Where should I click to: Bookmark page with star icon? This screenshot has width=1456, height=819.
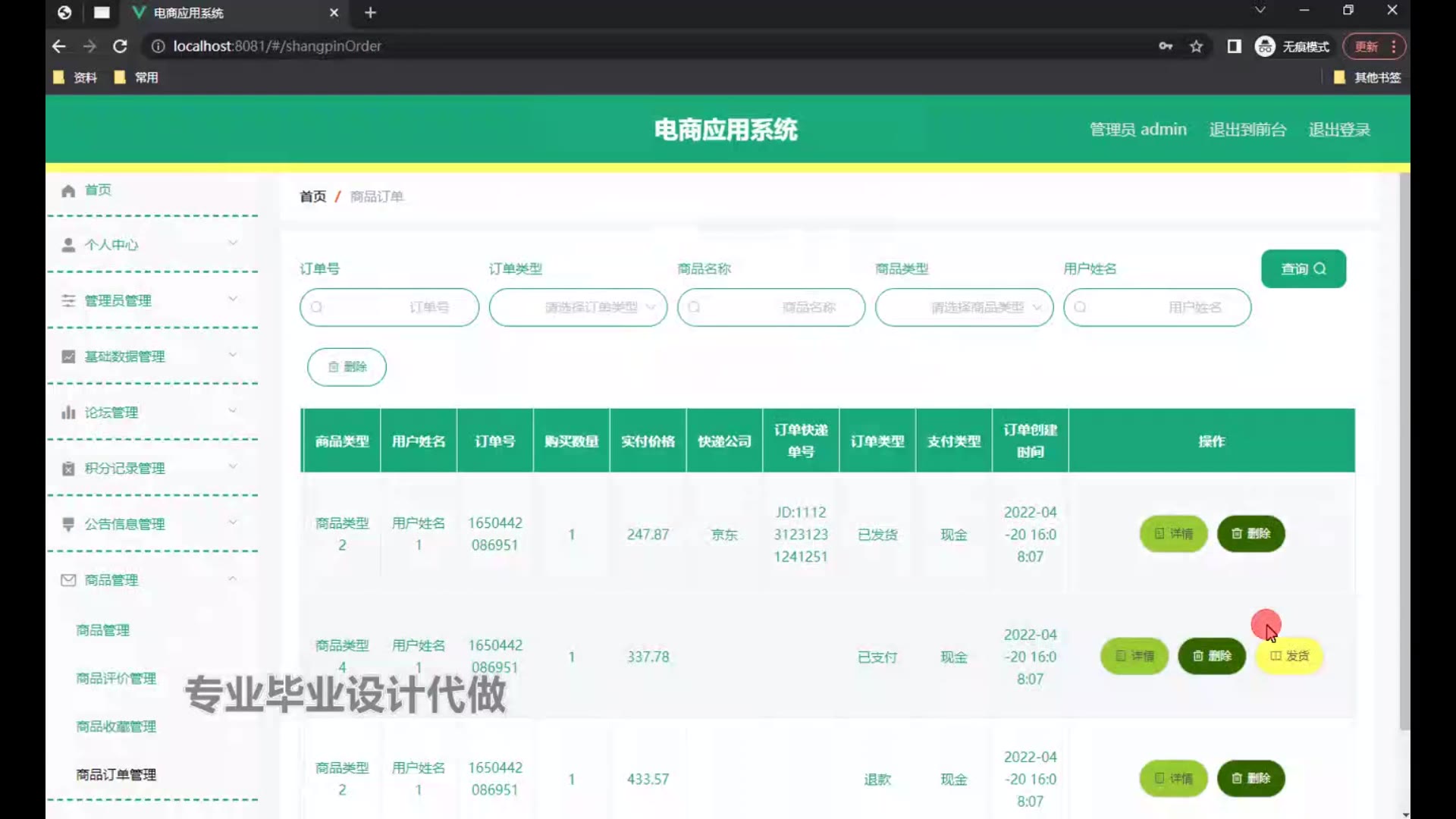1196,46
